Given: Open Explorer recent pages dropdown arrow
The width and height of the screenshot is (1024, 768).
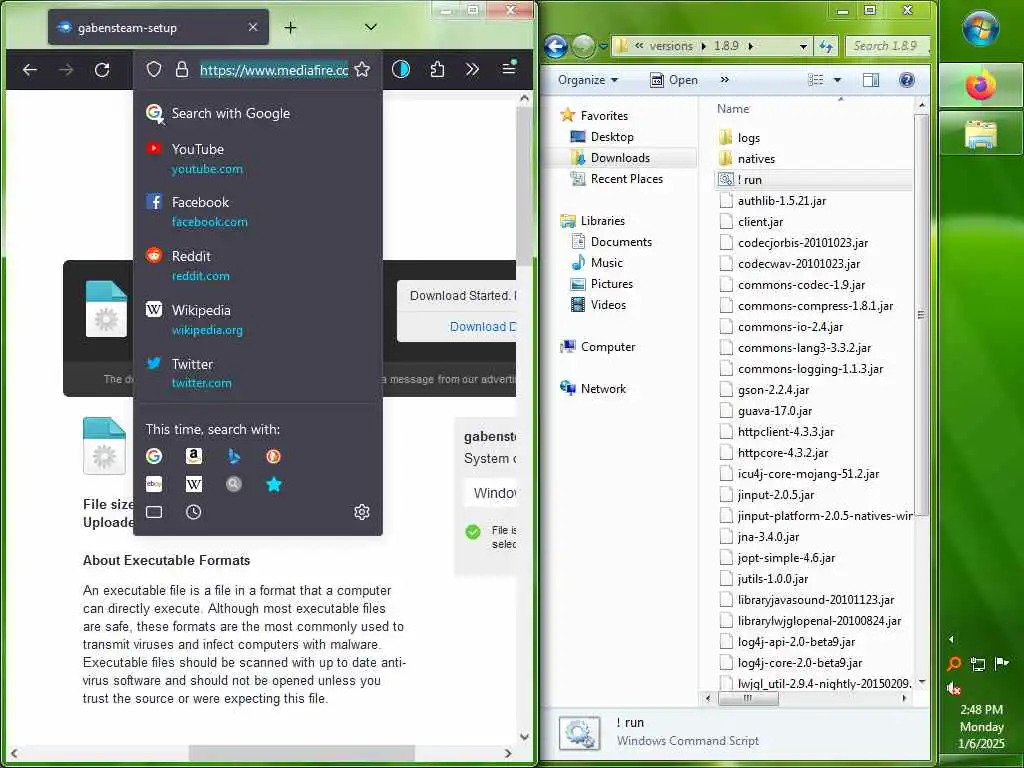Looking at the screenshot, I should pyautogui.click(x=603, y=46).
